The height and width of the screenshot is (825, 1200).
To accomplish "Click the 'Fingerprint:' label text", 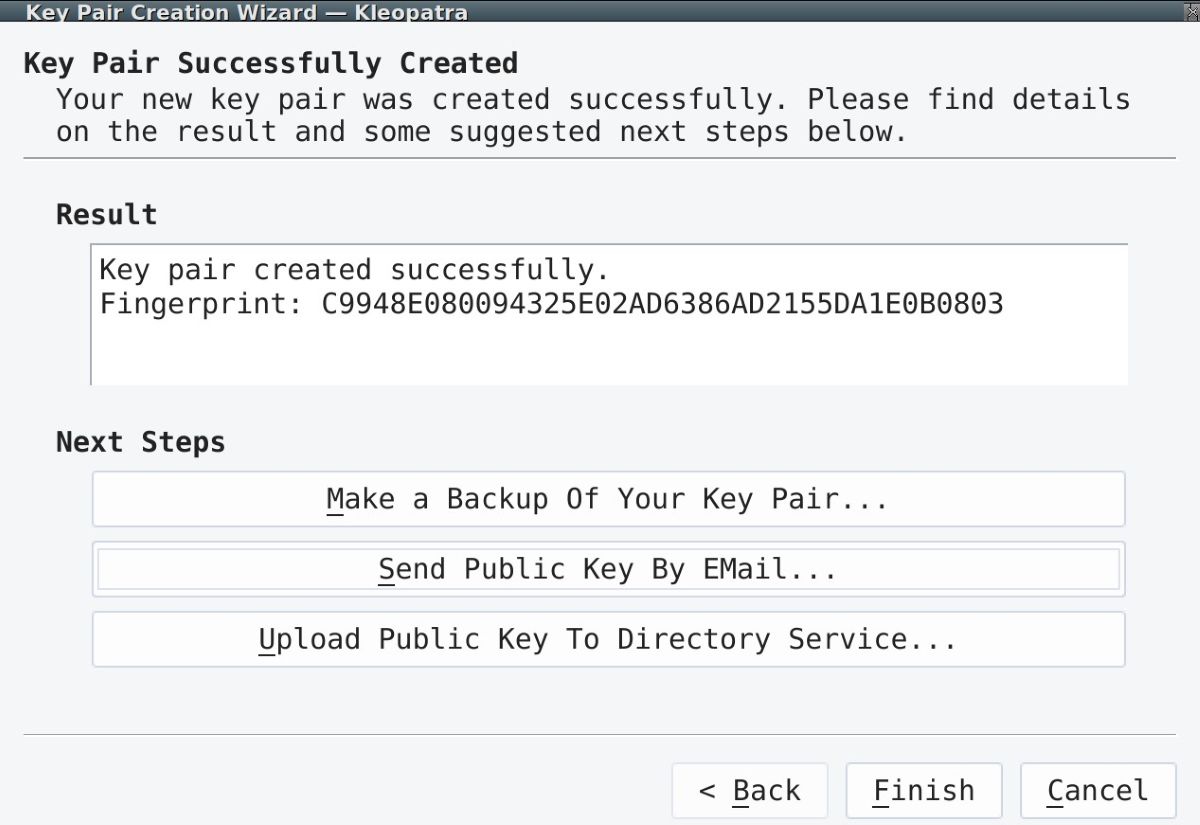I will (x=200, y=304).
